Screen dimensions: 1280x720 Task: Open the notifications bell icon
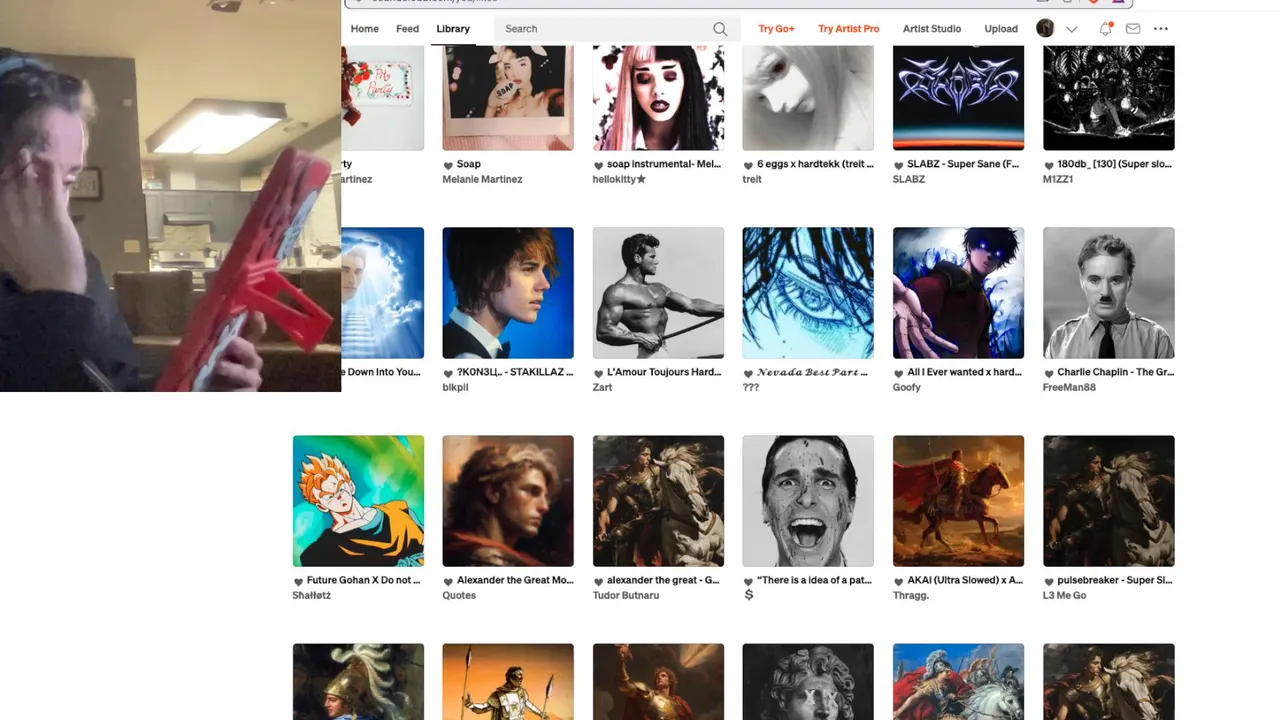pos(1105,29)
